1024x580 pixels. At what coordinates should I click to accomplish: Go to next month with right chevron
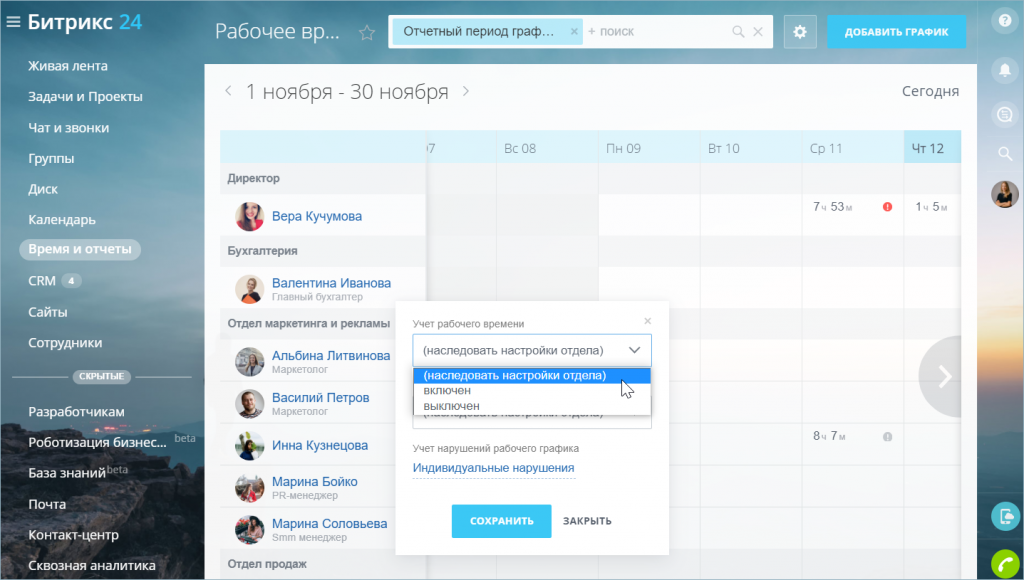(466, 91)
